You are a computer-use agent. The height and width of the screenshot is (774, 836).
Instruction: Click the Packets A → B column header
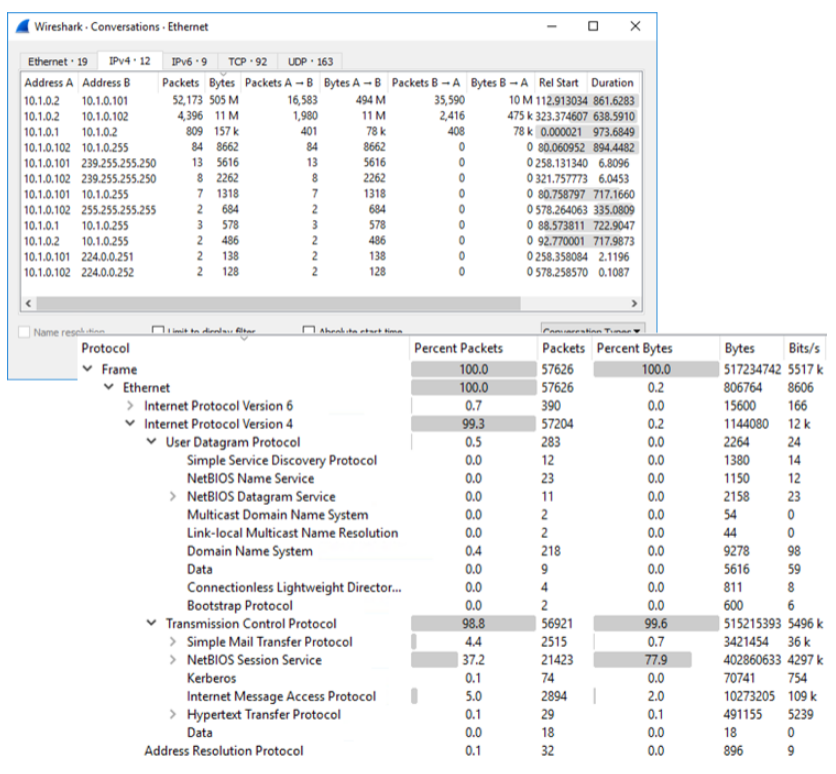pyautogui.click(x=279, y=83)
